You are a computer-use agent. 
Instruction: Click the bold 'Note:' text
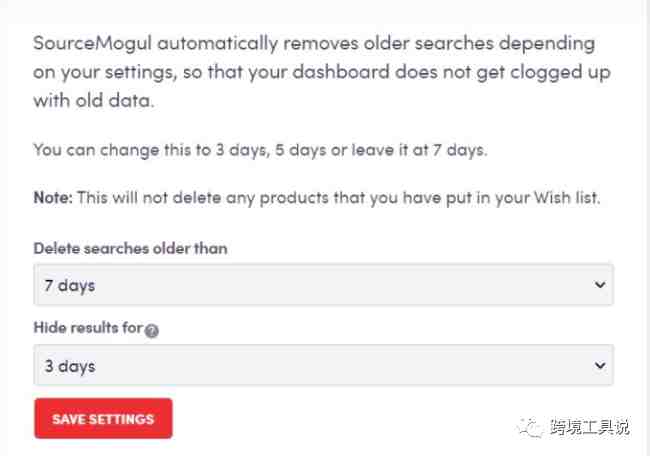pyautogui.click(x=53, y=197)
